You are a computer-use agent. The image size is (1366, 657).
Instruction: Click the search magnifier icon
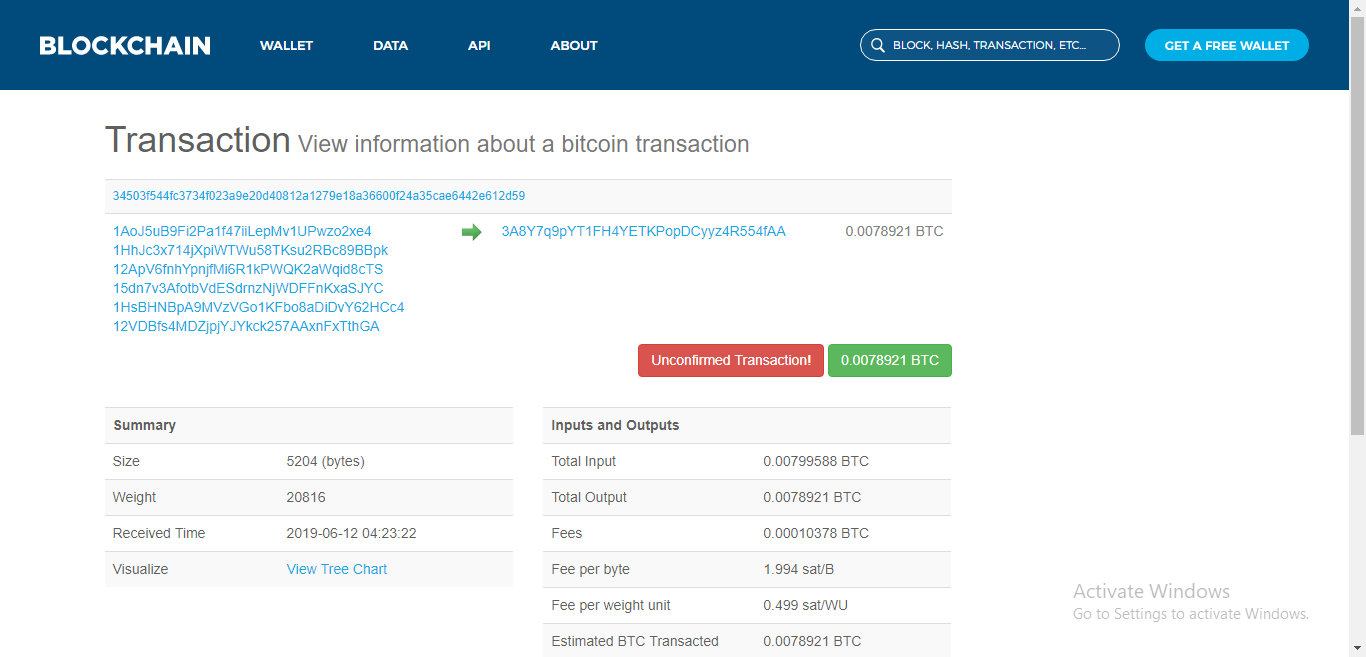click(x=877, y=45)
